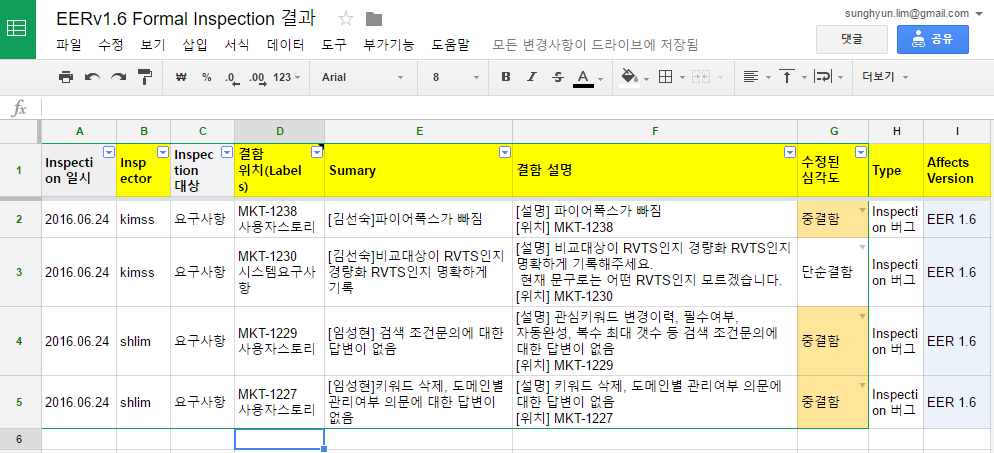Open the move-to-folder icon
Viewport: 994px width, 453px height.
point(374,19)
